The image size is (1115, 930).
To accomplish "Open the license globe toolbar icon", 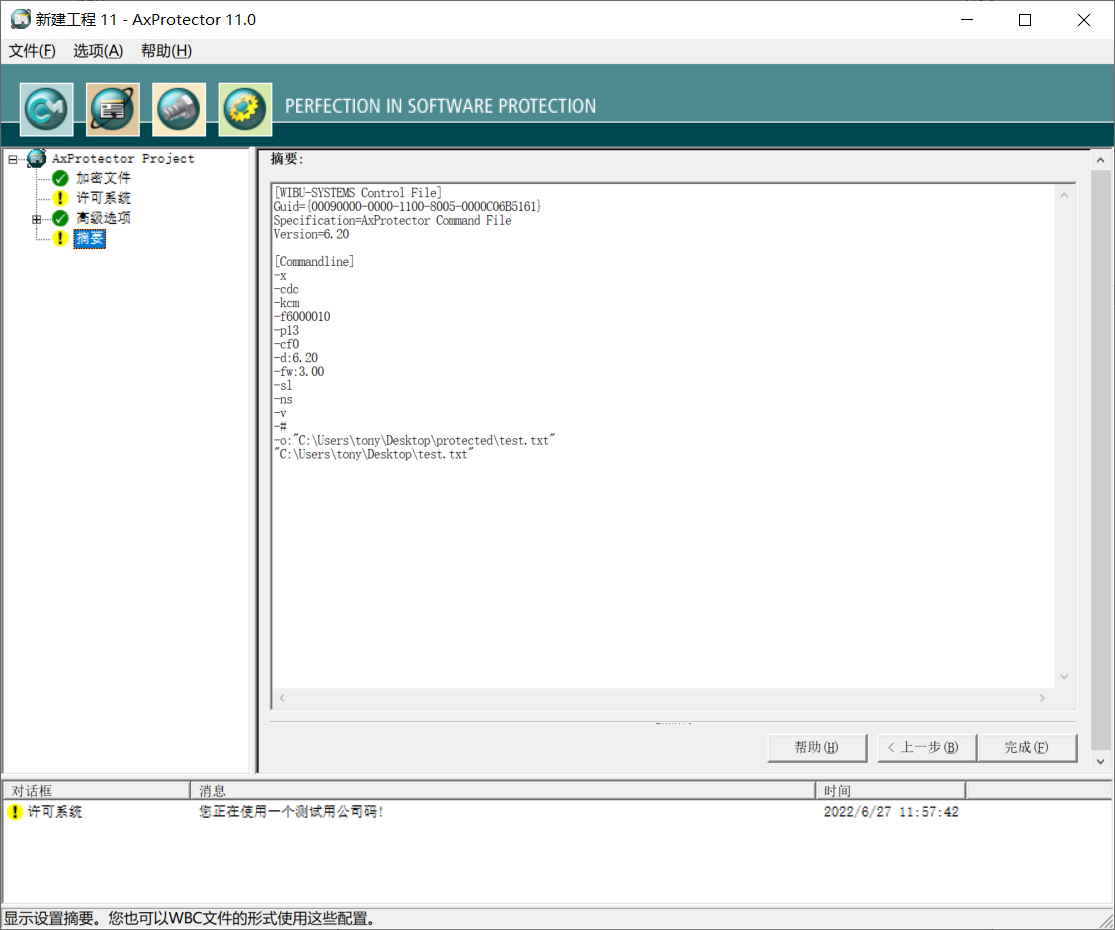I will pos(112,109).
